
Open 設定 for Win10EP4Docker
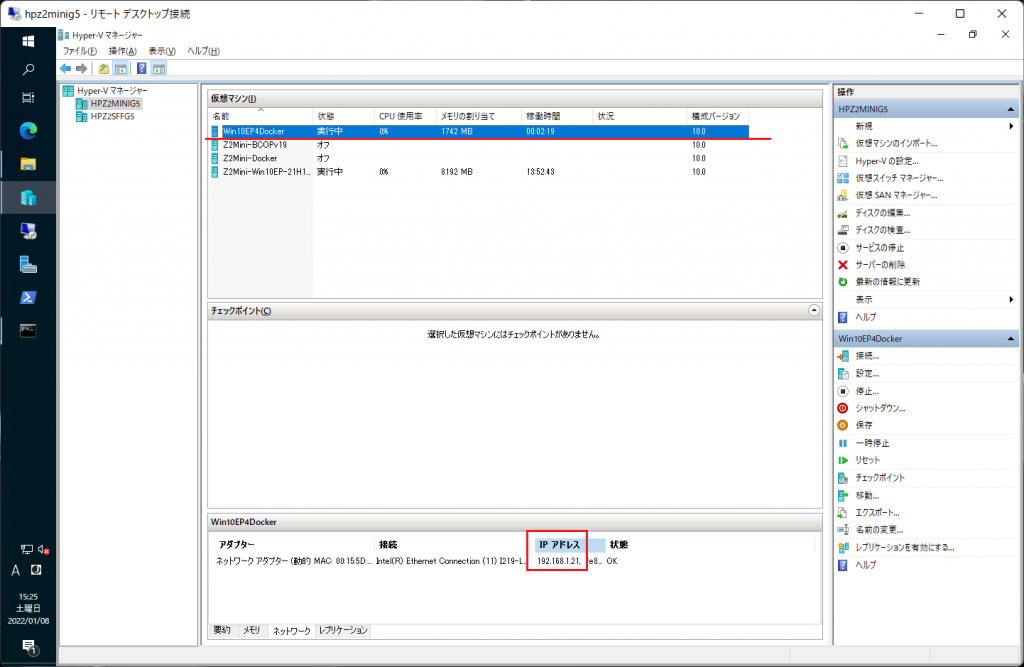867,374
